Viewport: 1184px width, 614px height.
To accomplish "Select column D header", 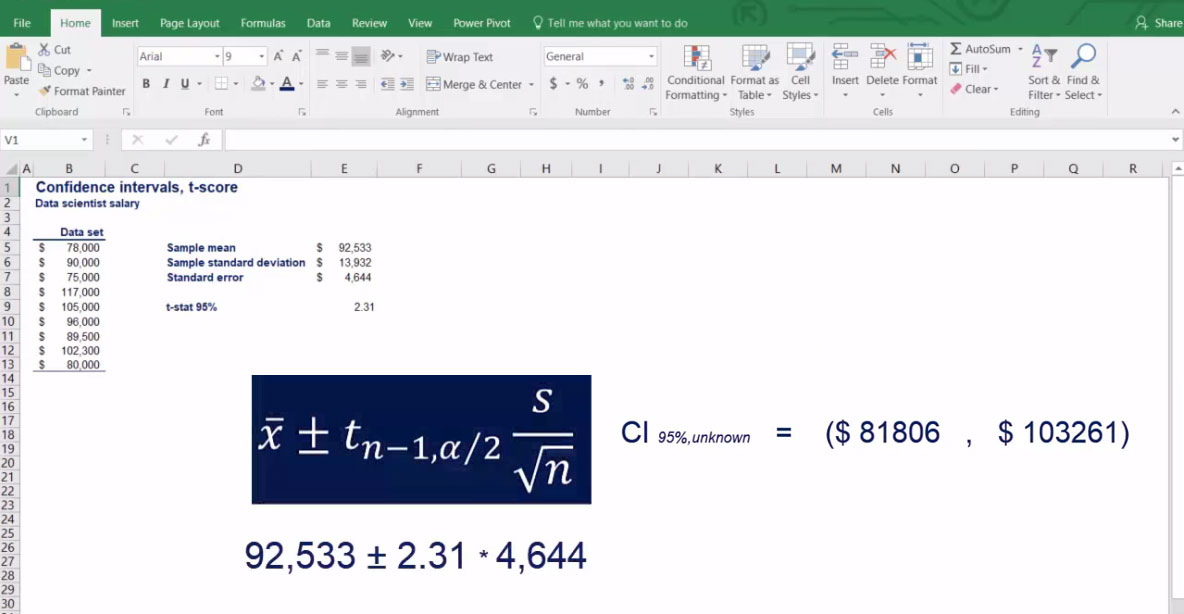I will (238, 168).
